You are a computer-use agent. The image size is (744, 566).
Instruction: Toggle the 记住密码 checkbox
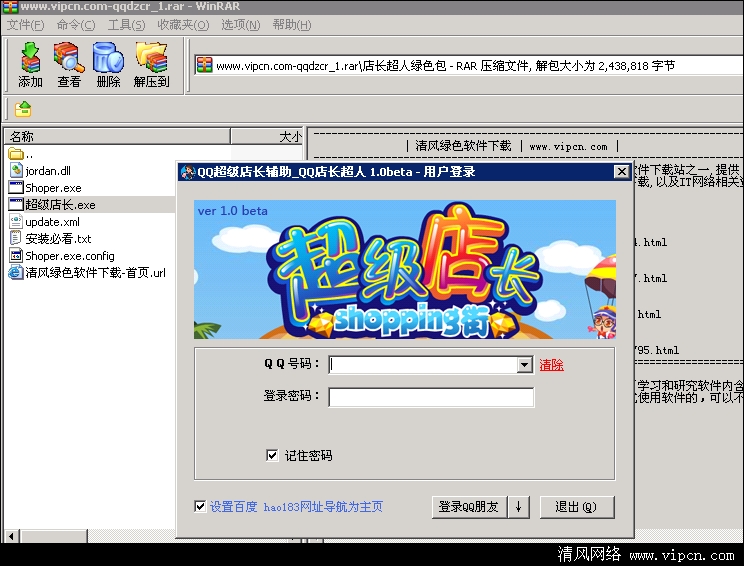(x=272, y=455)
